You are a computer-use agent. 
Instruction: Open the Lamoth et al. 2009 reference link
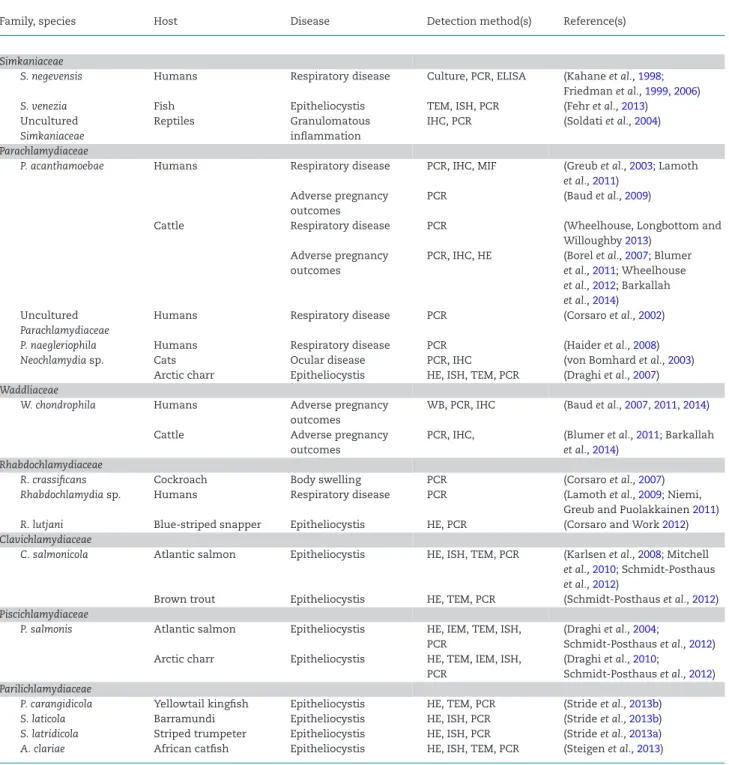pos(650,495)
